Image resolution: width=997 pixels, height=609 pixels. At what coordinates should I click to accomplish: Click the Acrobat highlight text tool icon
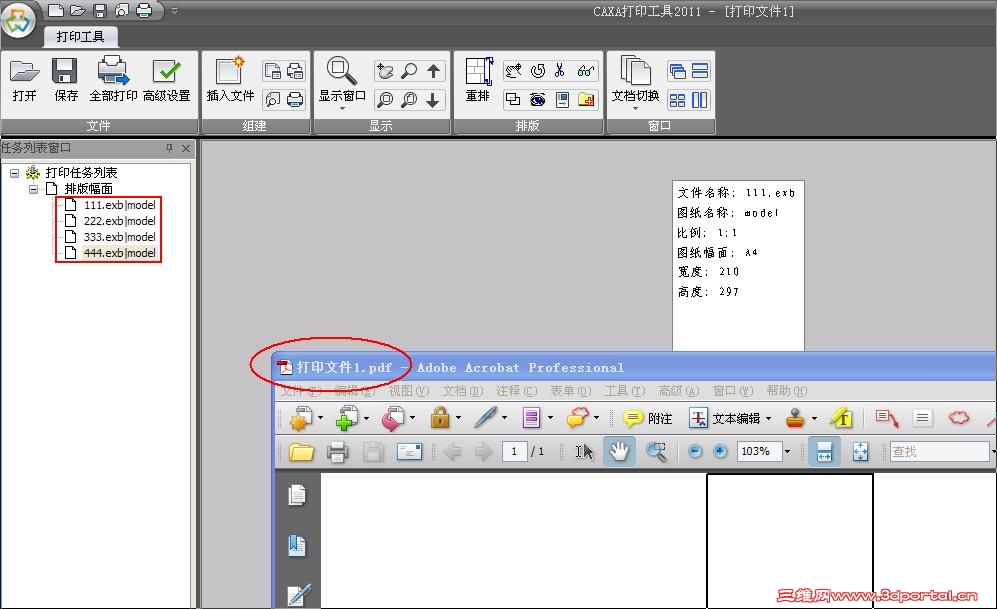[841, 418]
